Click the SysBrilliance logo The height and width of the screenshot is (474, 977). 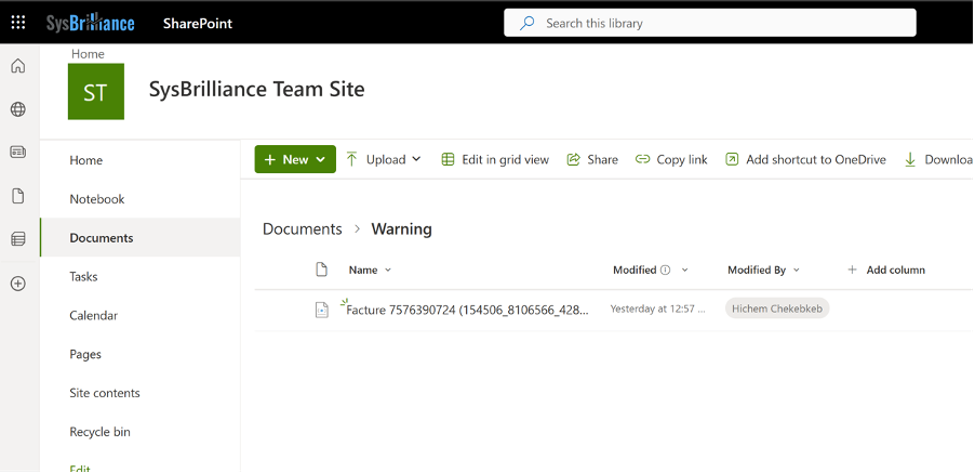[x=90, y=23]
